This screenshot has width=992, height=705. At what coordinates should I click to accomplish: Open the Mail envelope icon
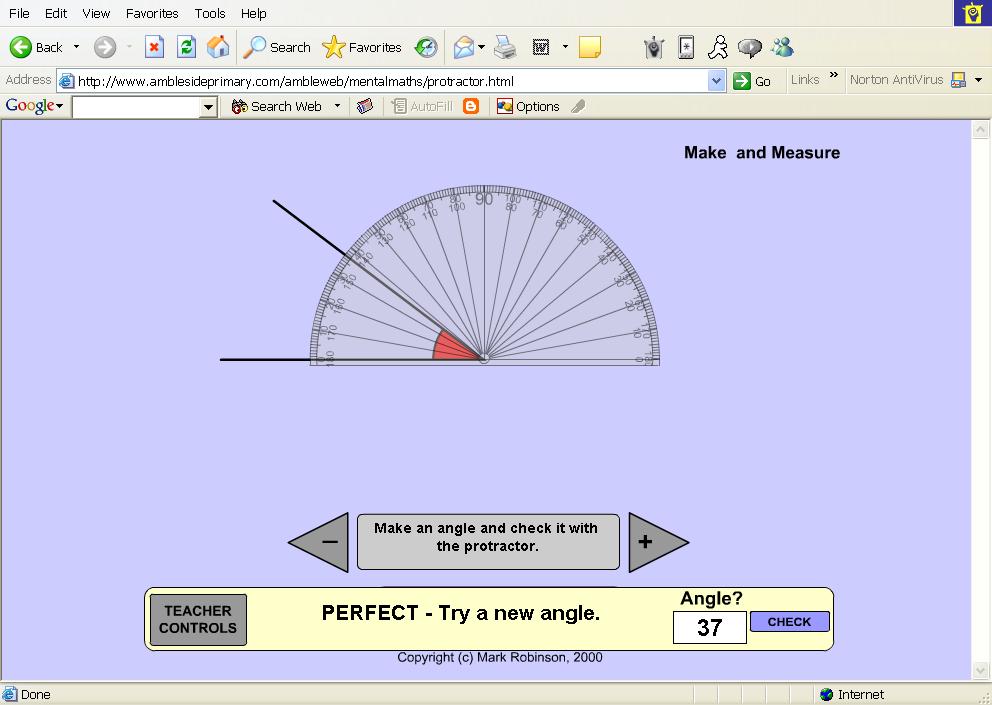464,47
